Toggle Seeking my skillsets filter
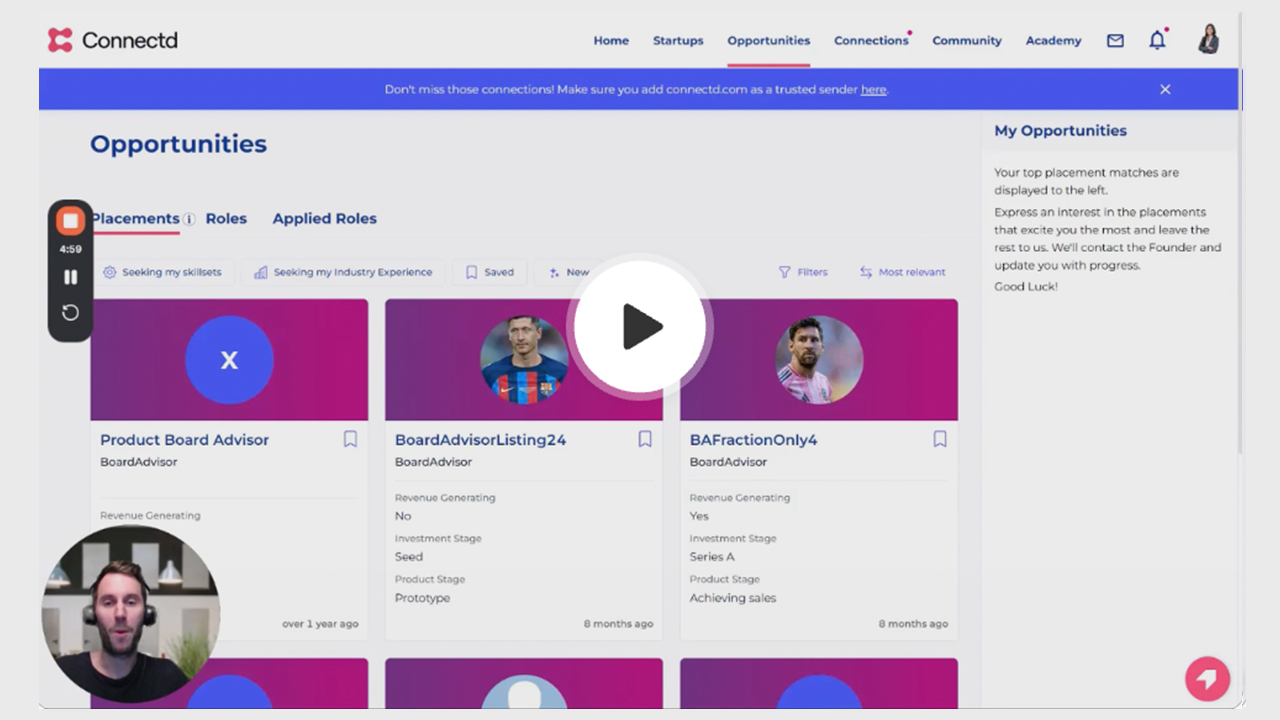This screenshot has height=720, width=1280. click(x=162, y=272)
